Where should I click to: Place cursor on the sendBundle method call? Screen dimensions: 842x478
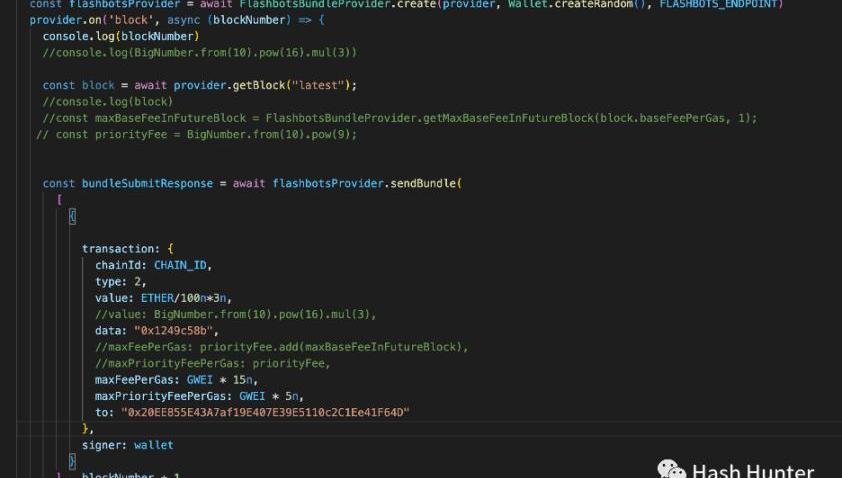(x=424, y=183)
